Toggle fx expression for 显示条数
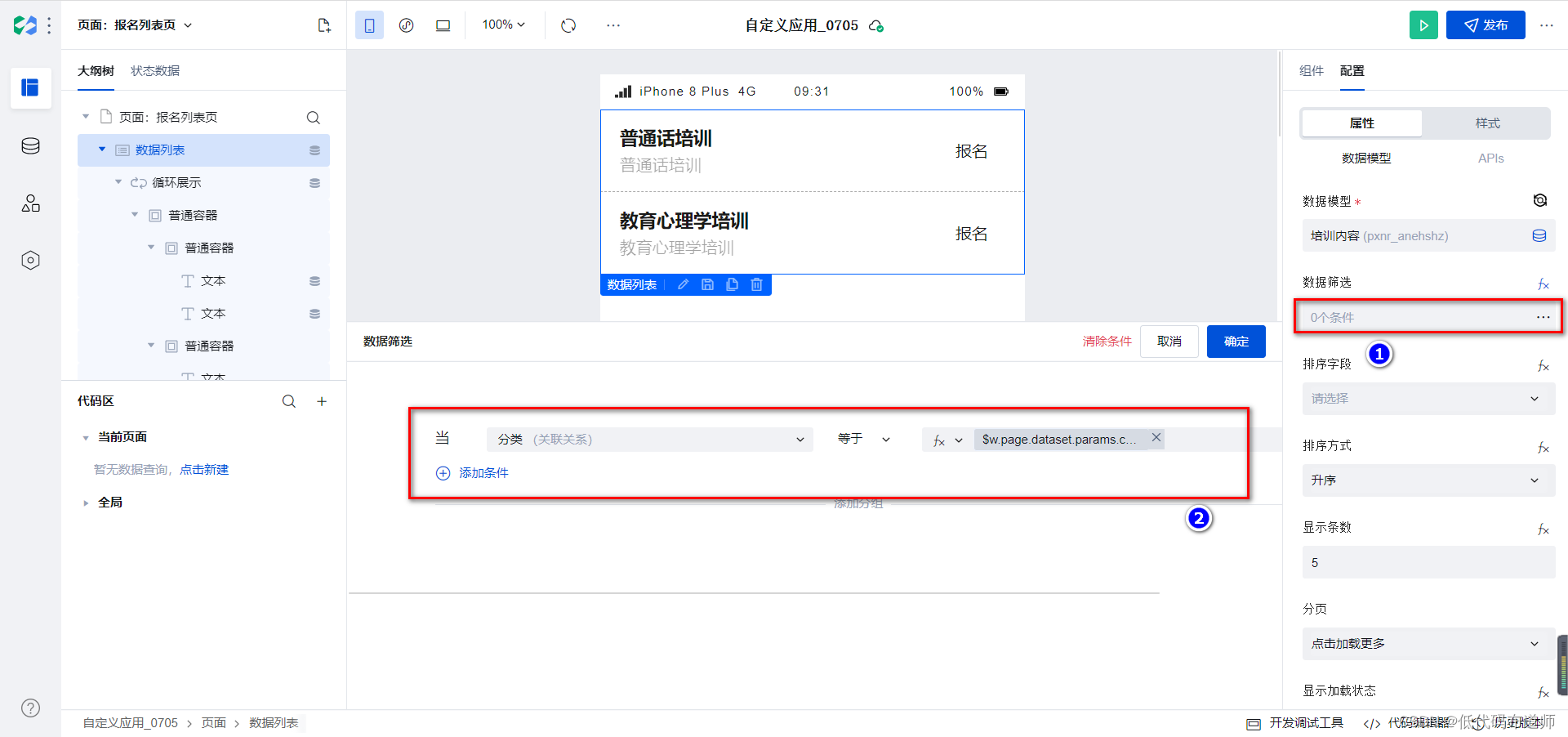 click(1543, 529)
